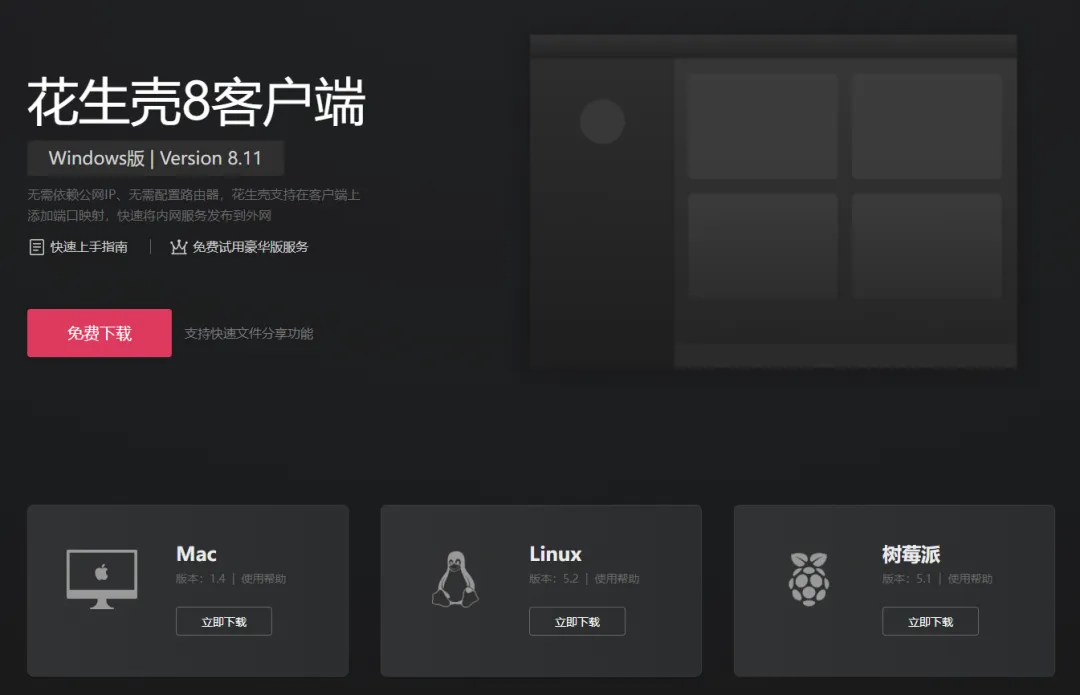Click the Mac card title
The image size is (1080, 695).
click(x=196, y=554)
